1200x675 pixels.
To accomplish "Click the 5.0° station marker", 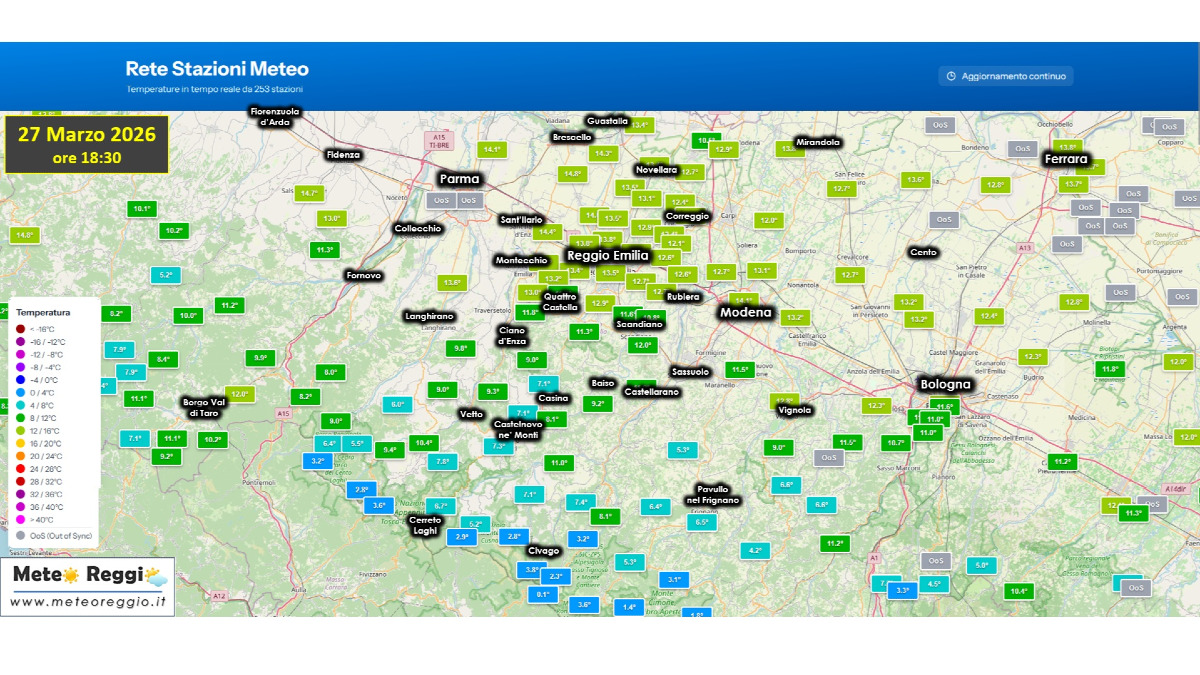I will click(981, 566).
